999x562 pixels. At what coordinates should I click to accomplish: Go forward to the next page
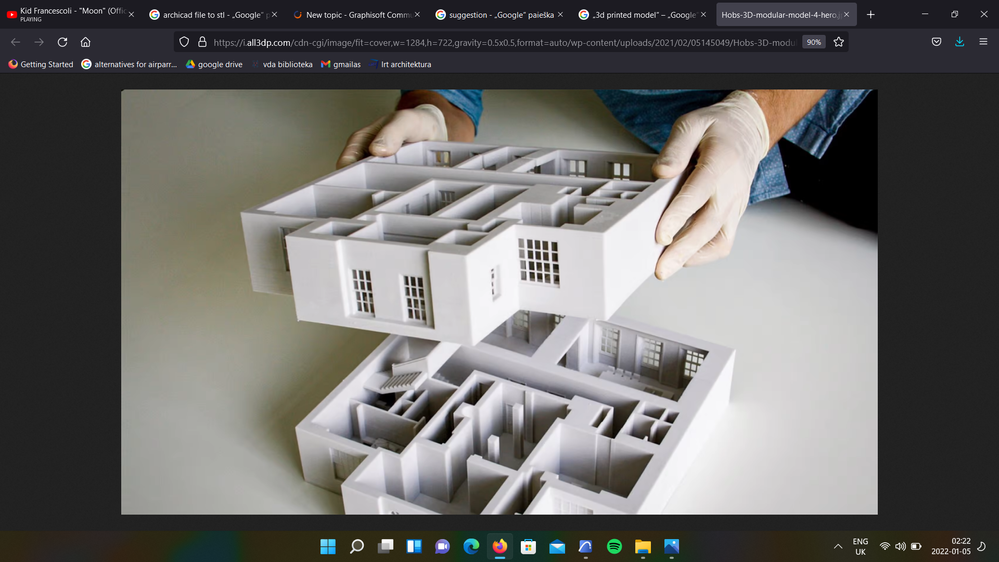(x=39, y=42)
